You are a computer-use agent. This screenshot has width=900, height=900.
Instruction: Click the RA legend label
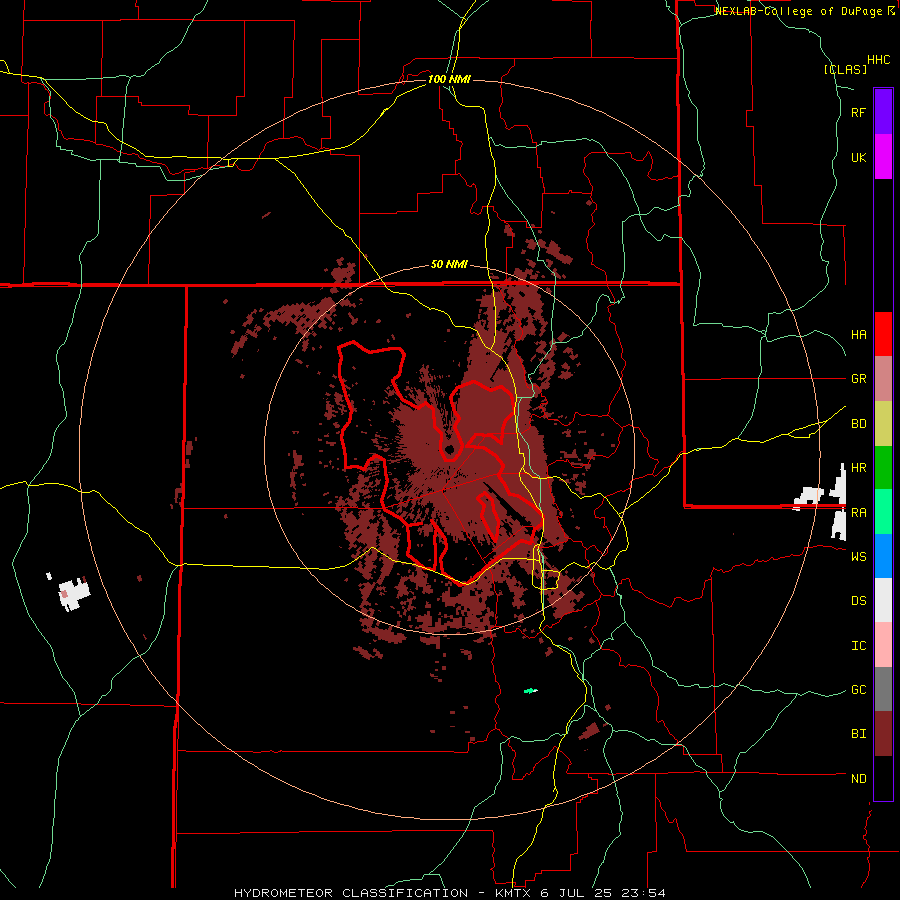(858, 513)
